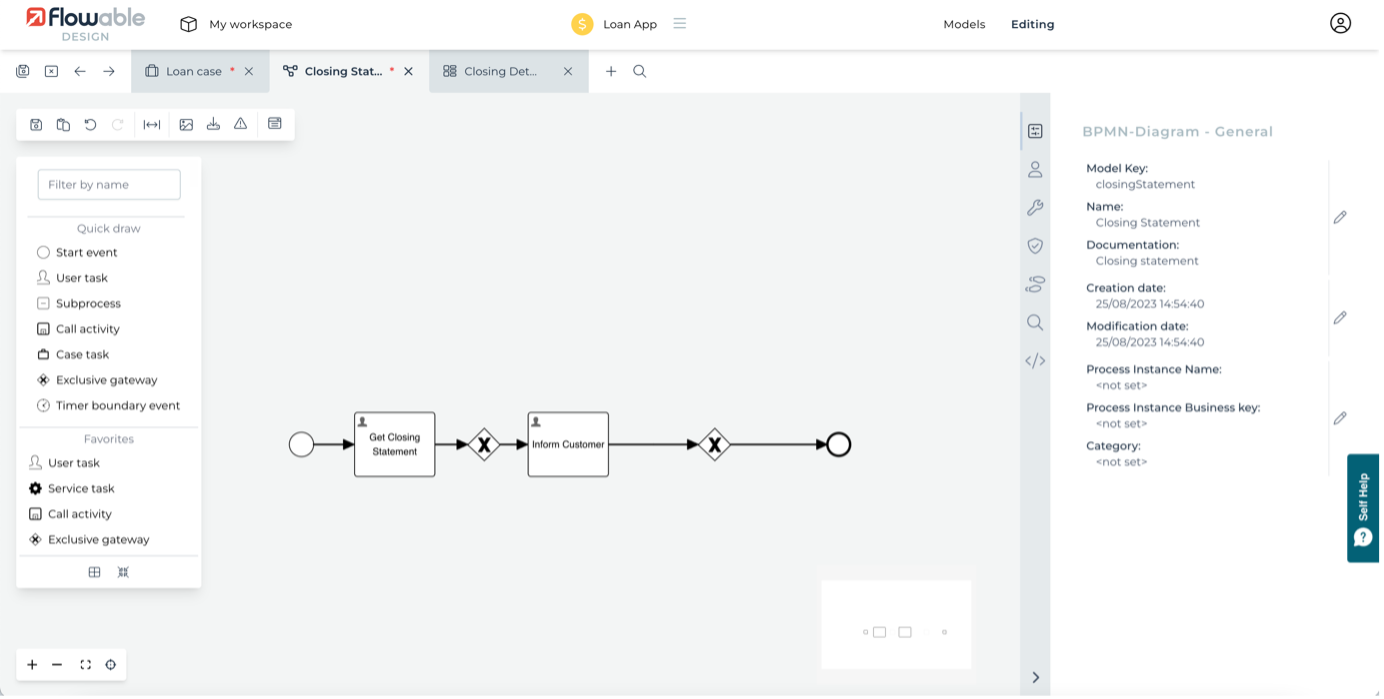
Task: Click the validation warning triangle icon
Action: click(240, 124)
